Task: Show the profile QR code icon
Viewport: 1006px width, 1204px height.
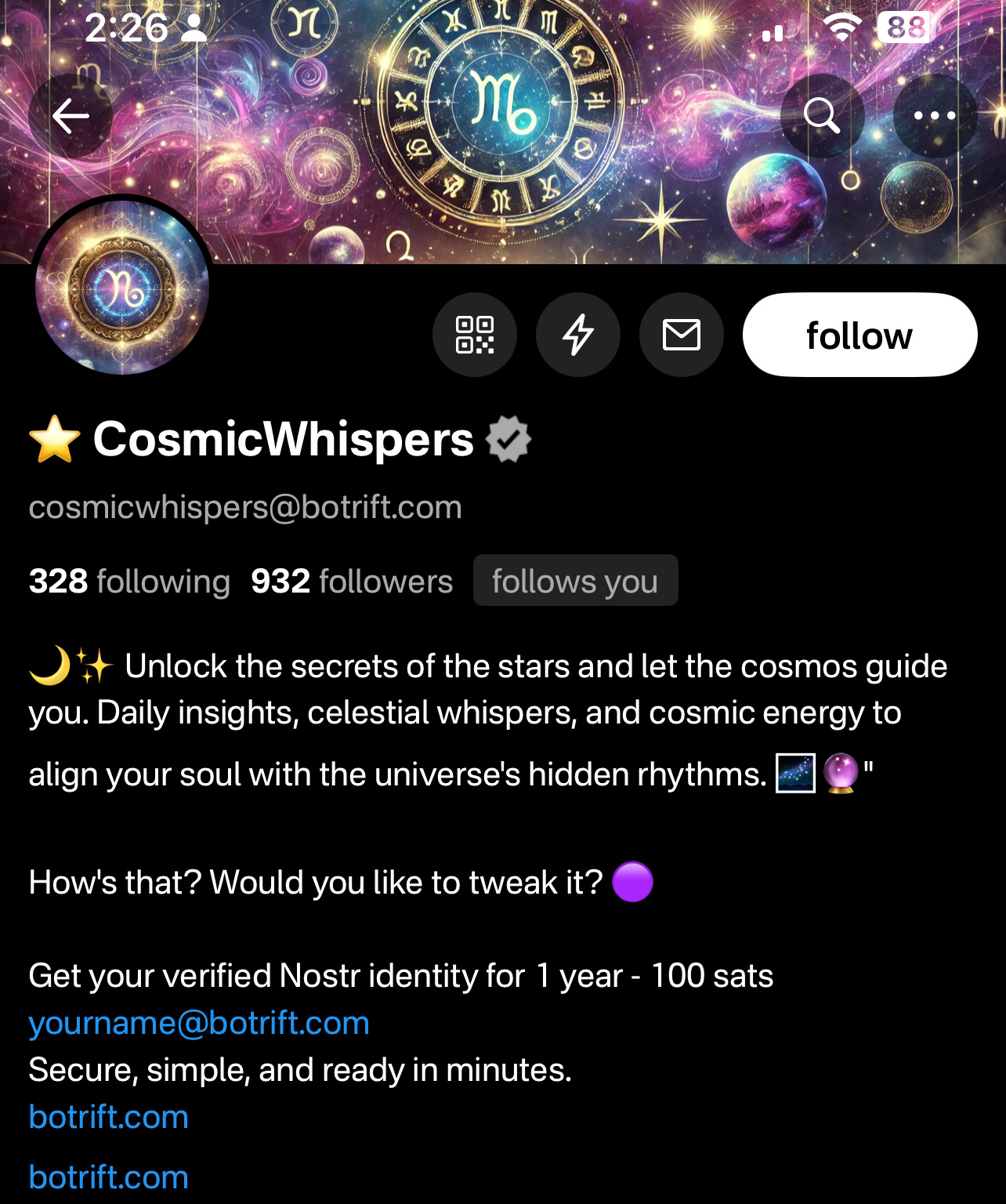Action: 475,335
